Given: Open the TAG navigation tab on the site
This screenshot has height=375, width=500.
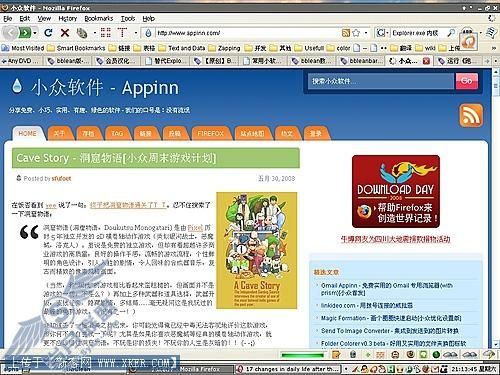Looking at the screenshot, I should pyautogui.click(x=117, y=134).
